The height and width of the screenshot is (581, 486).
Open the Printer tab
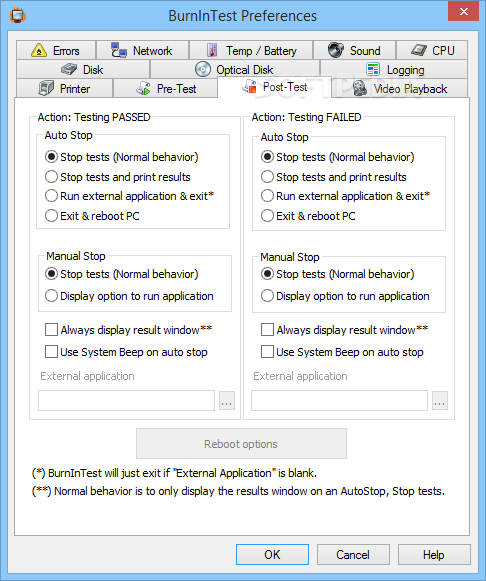tap(64, 88)
